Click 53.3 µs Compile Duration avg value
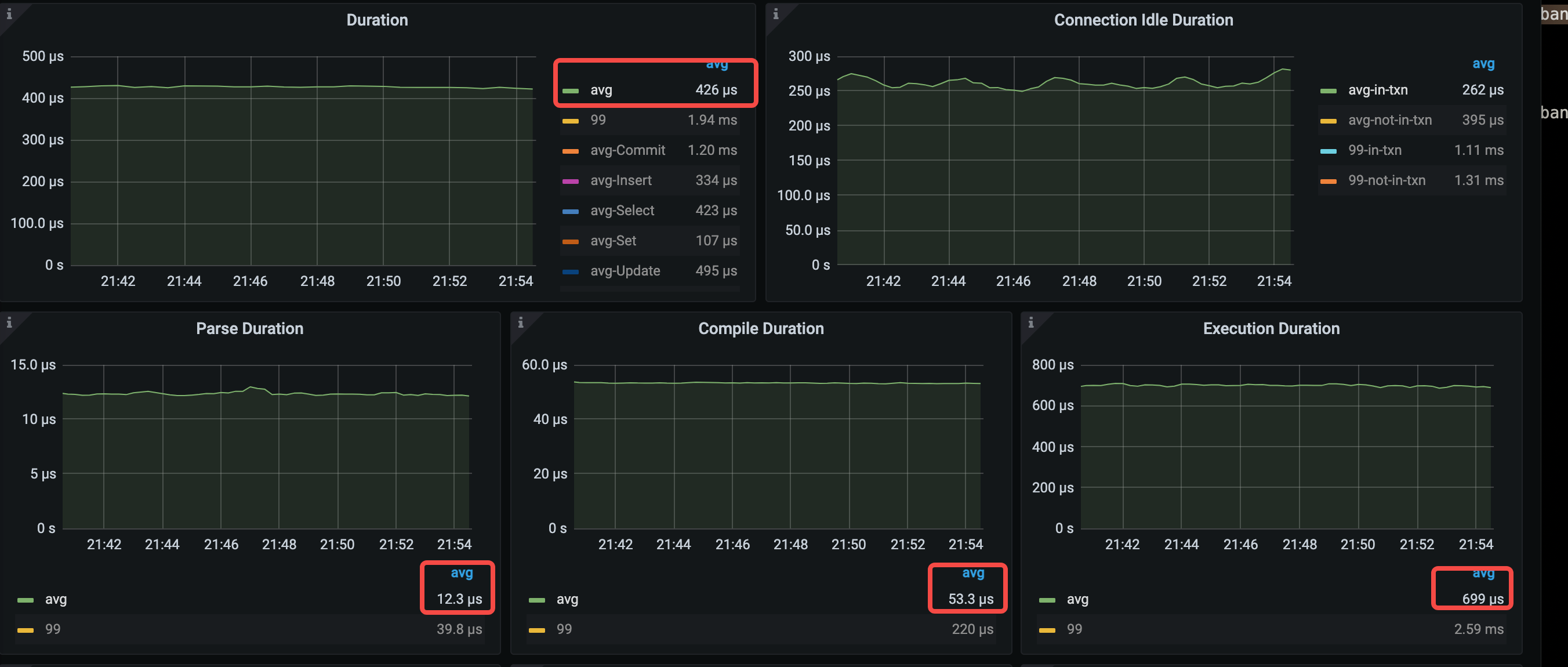The height and width of the screenshot is (667, 1568). point(970,600)
